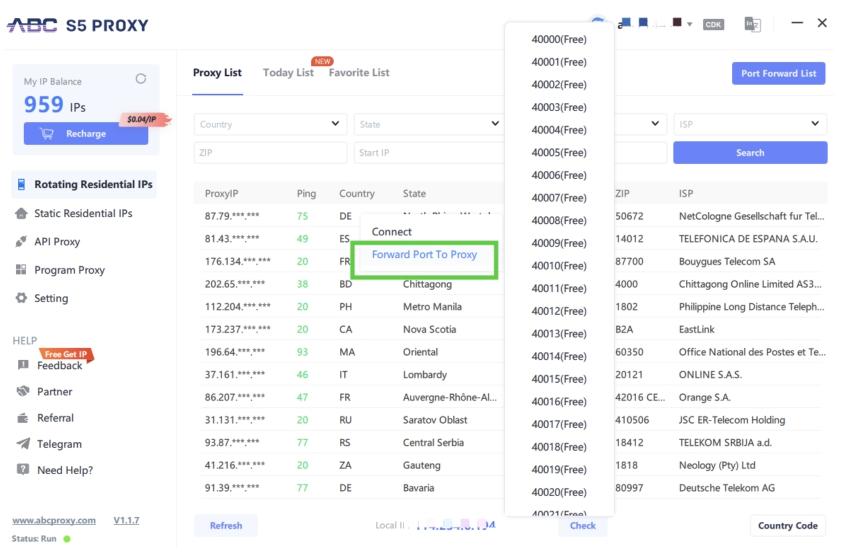Open the Setting gear icon

[x=21, y=298]
